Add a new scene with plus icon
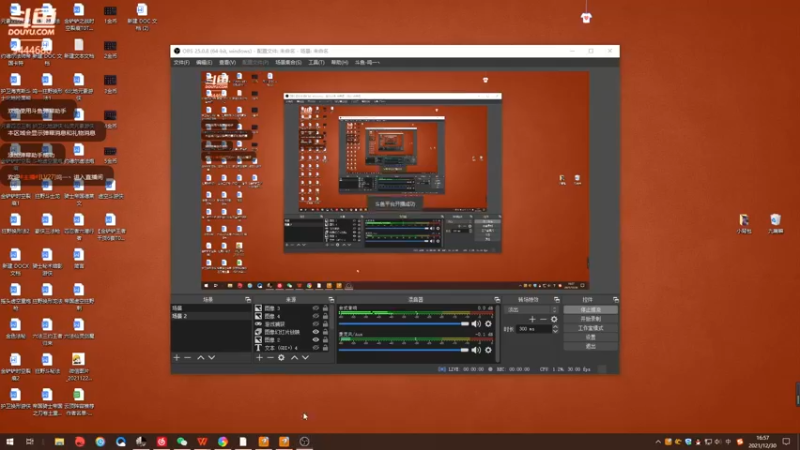Image resolution: width=800 pixels, height=450 pixels. point(177,358)
